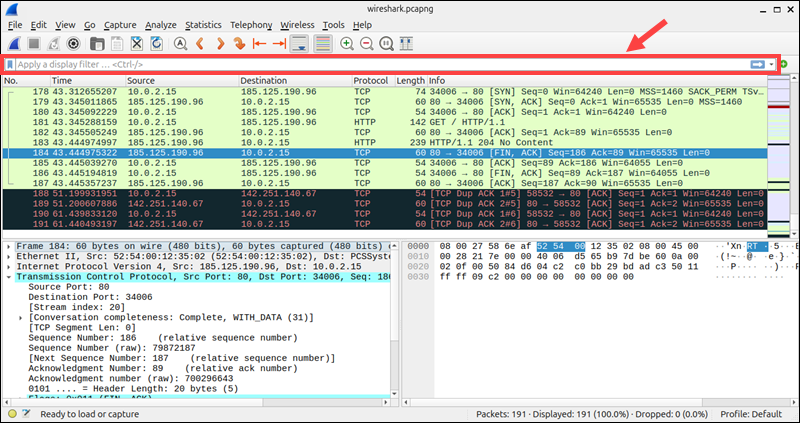Open the Capture menu
The width and height of the screenshot is (800, 423).
pyautogui.click(x=120, y=25)
